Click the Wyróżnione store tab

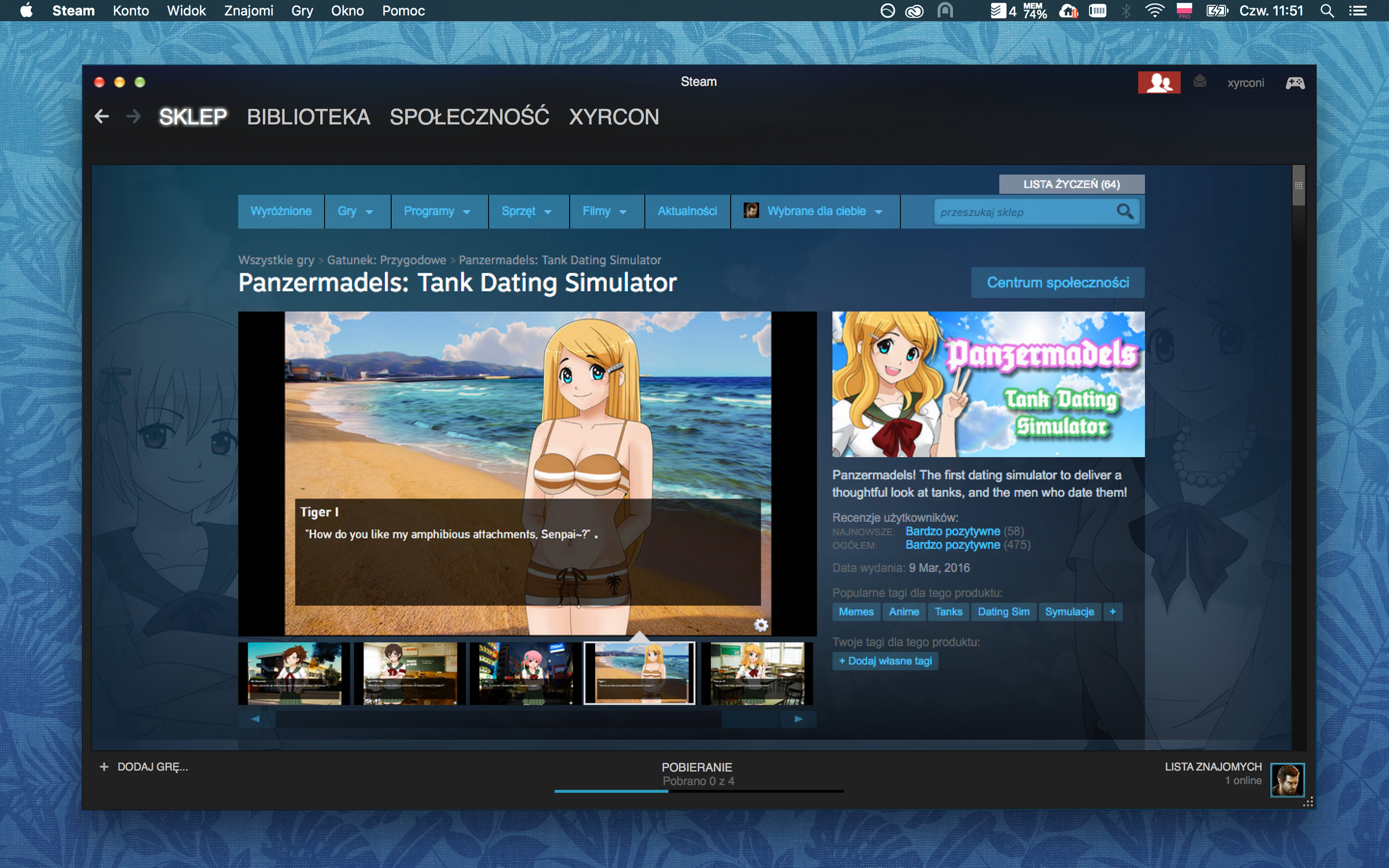click(x=281, y=212)
